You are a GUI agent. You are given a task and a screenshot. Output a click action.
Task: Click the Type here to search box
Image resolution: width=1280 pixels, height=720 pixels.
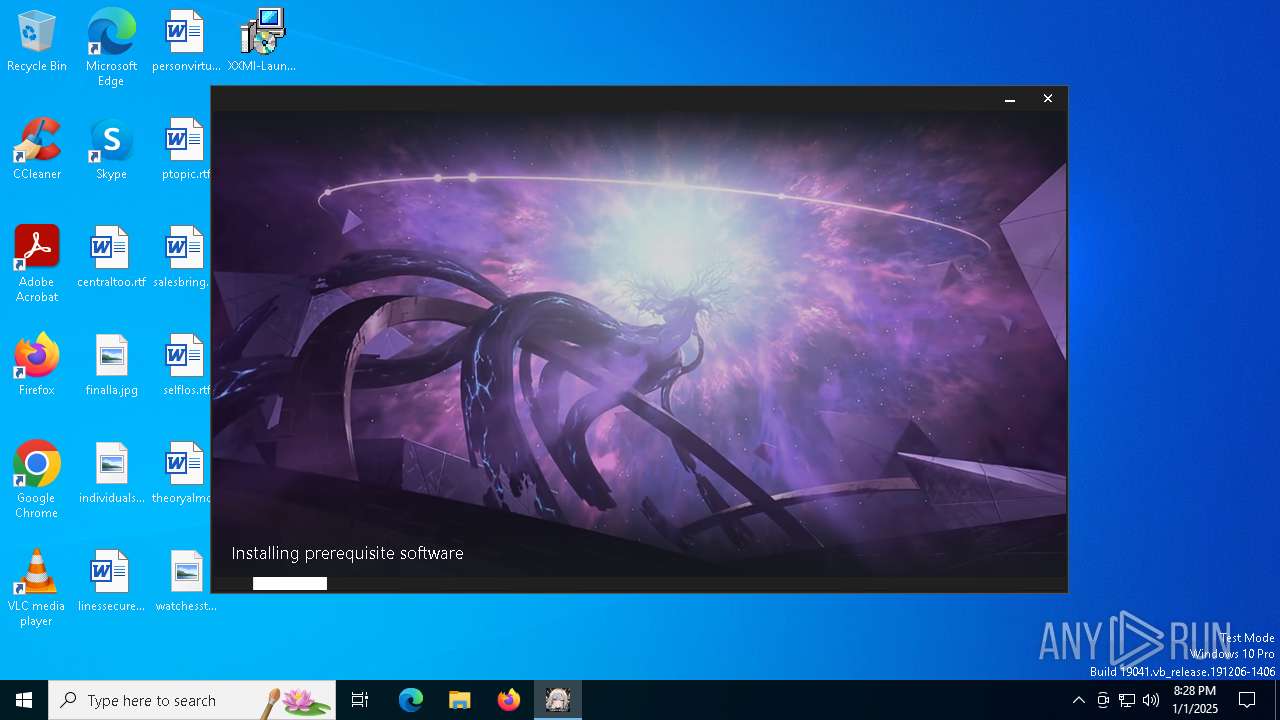pyautogui.click(x=192, y=700)
